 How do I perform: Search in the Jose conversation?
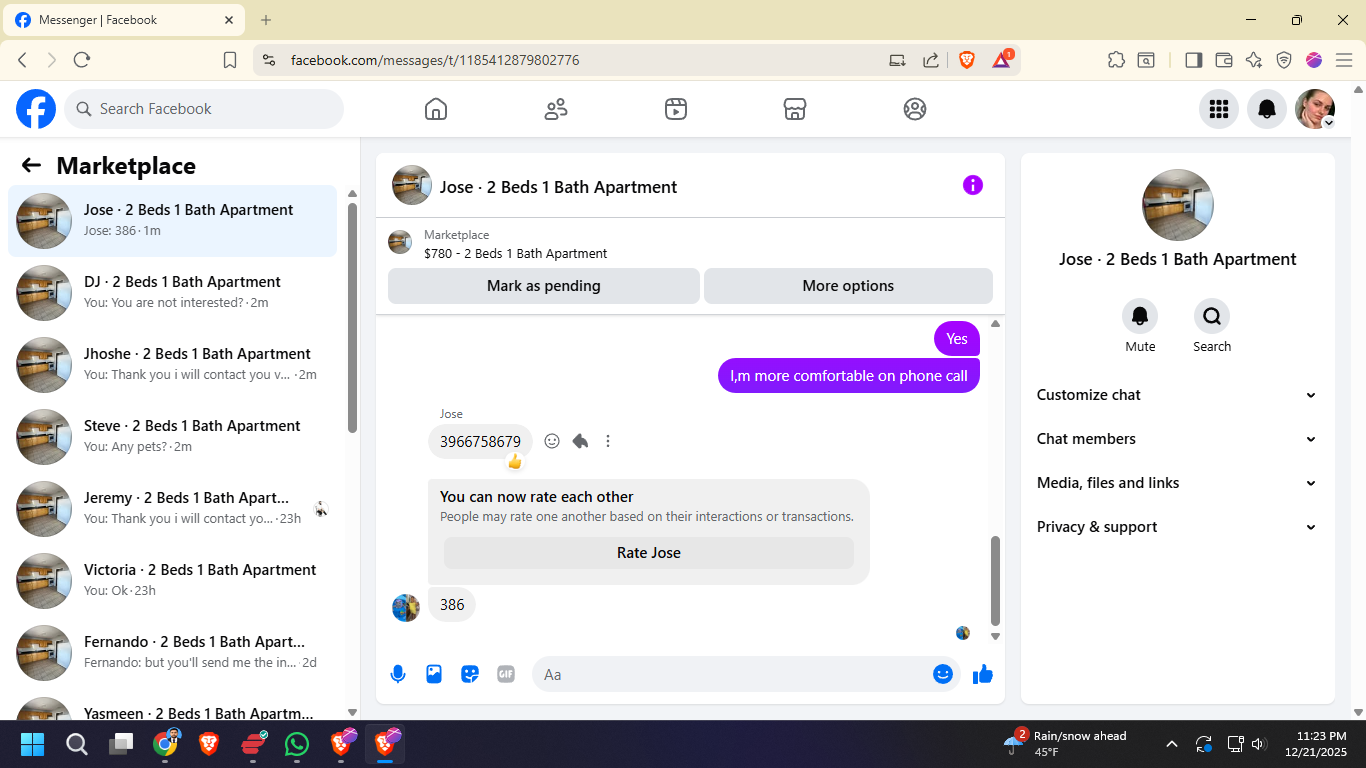1212,316
